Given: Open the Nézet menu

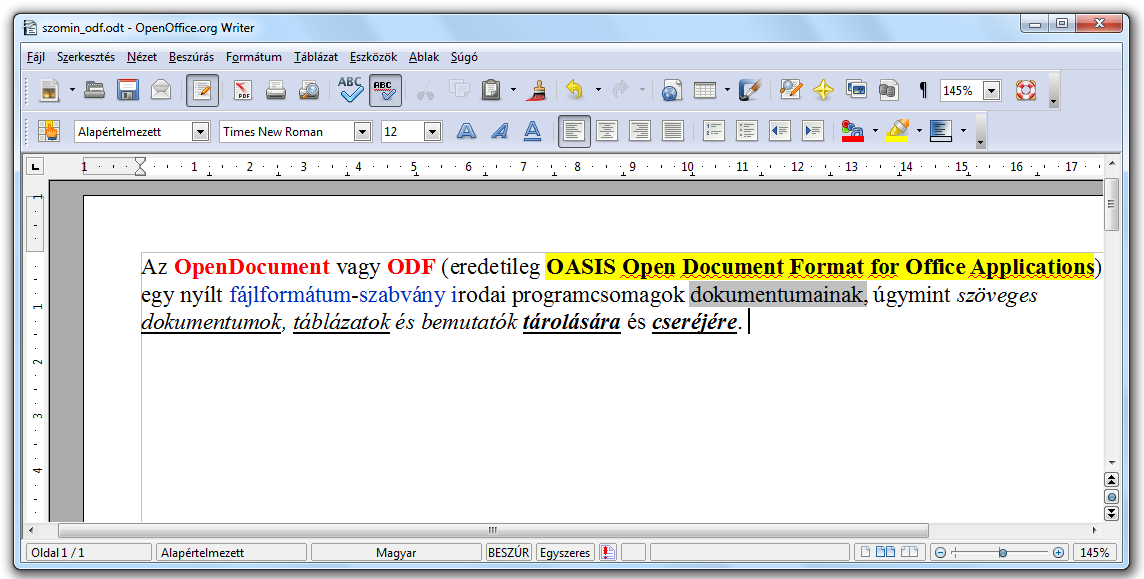Looking at the screenshot, I should 142,57.
